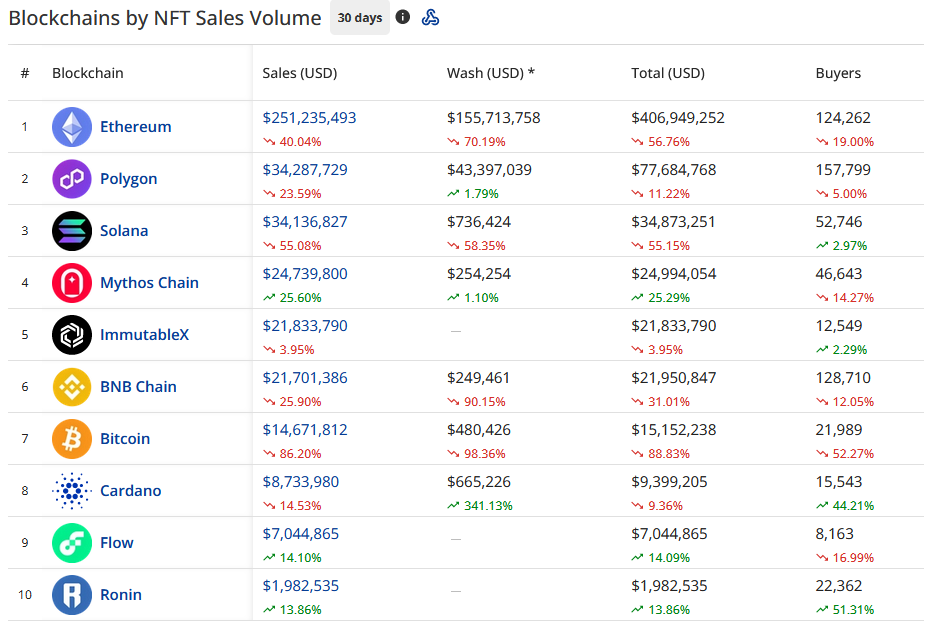Open the 30 days period selector
The height and width of the screenshot is (621, 927).
click(x=360, y=18)
